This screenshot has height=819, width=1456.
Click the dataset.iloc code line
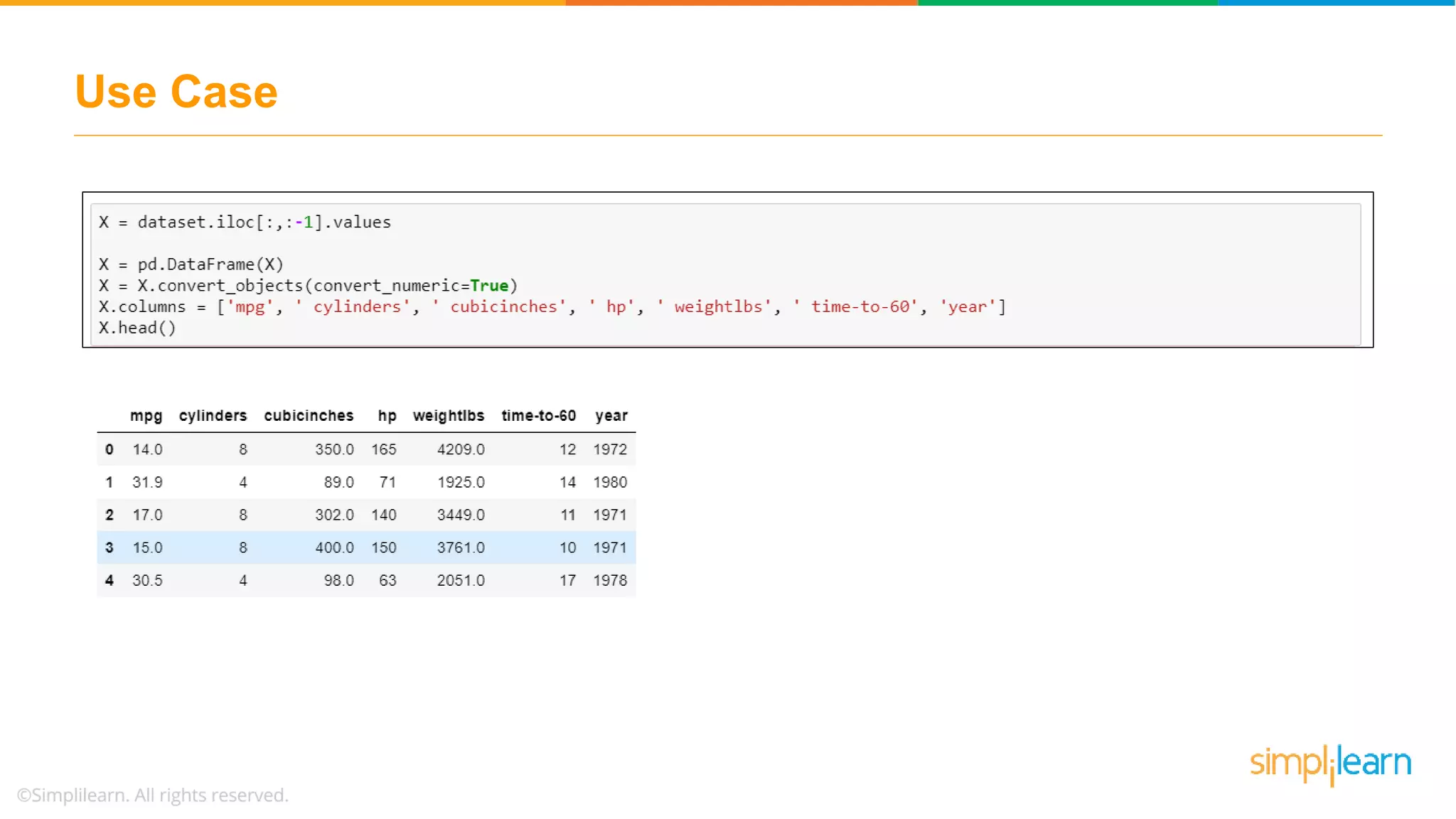point(245,222)
